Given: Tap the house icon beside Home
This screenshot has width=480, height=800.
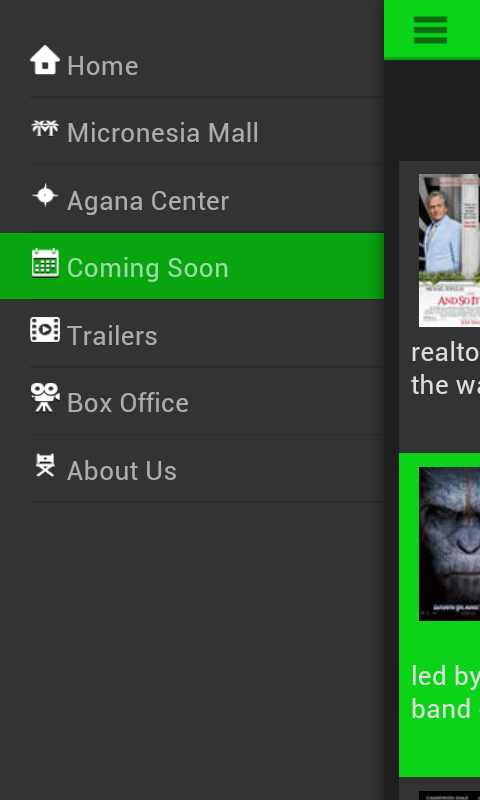Looking at the screenshot, I should pos(45,60).
